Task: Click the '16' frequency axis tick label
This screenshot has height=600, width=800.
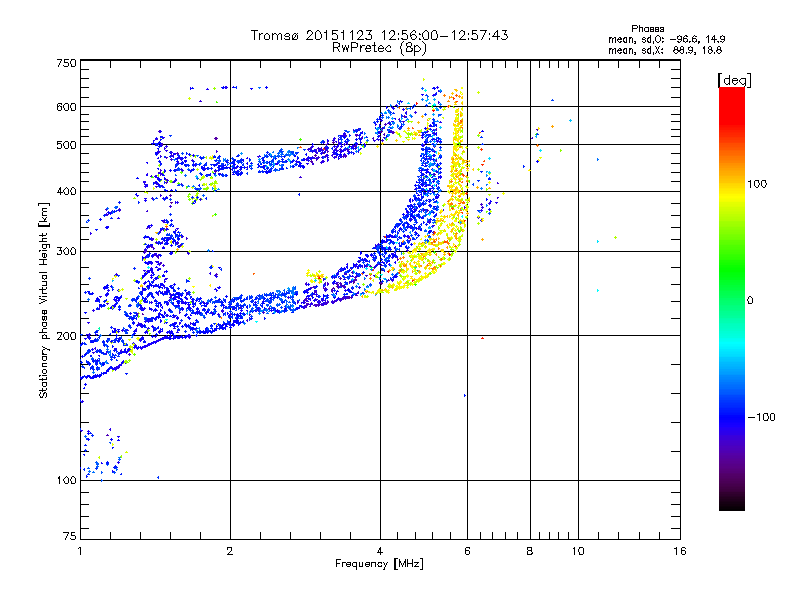Action: (680, 551)
